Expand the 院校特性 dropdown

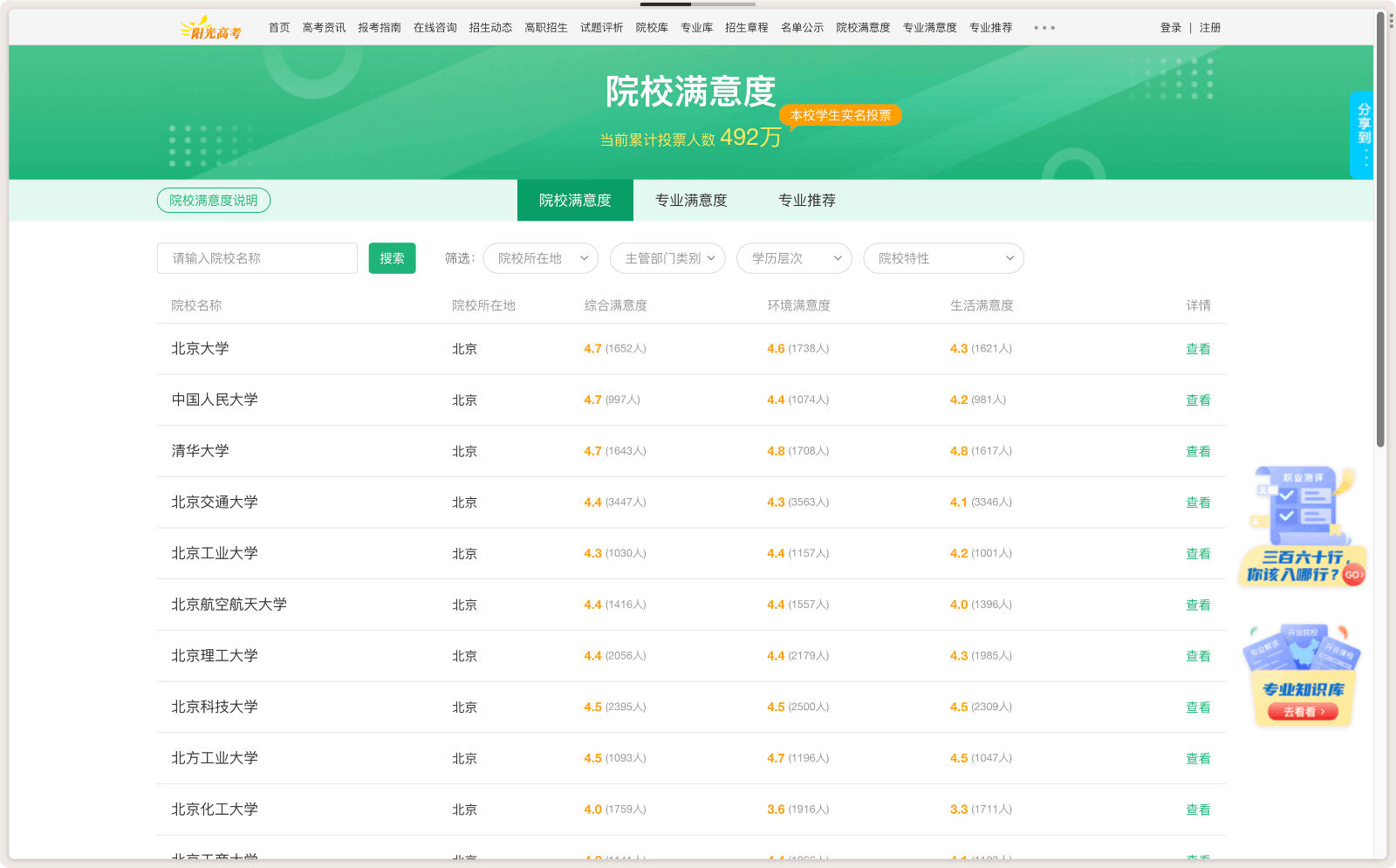pos(943,258)
